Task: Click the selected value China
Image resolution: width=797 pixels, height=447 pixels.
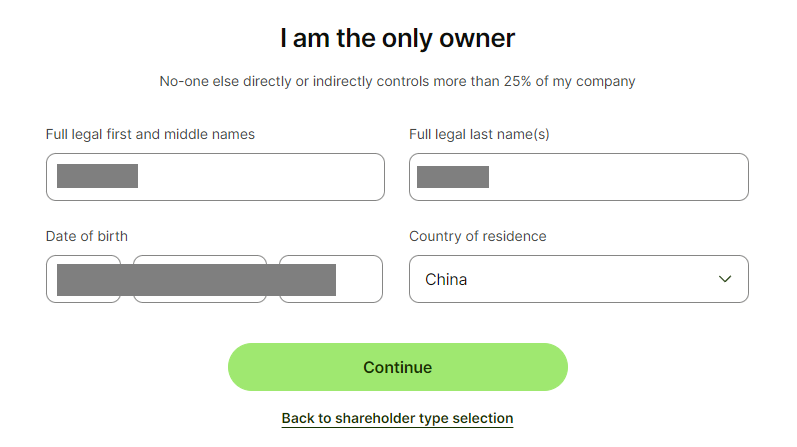Action: click(446, 280)
